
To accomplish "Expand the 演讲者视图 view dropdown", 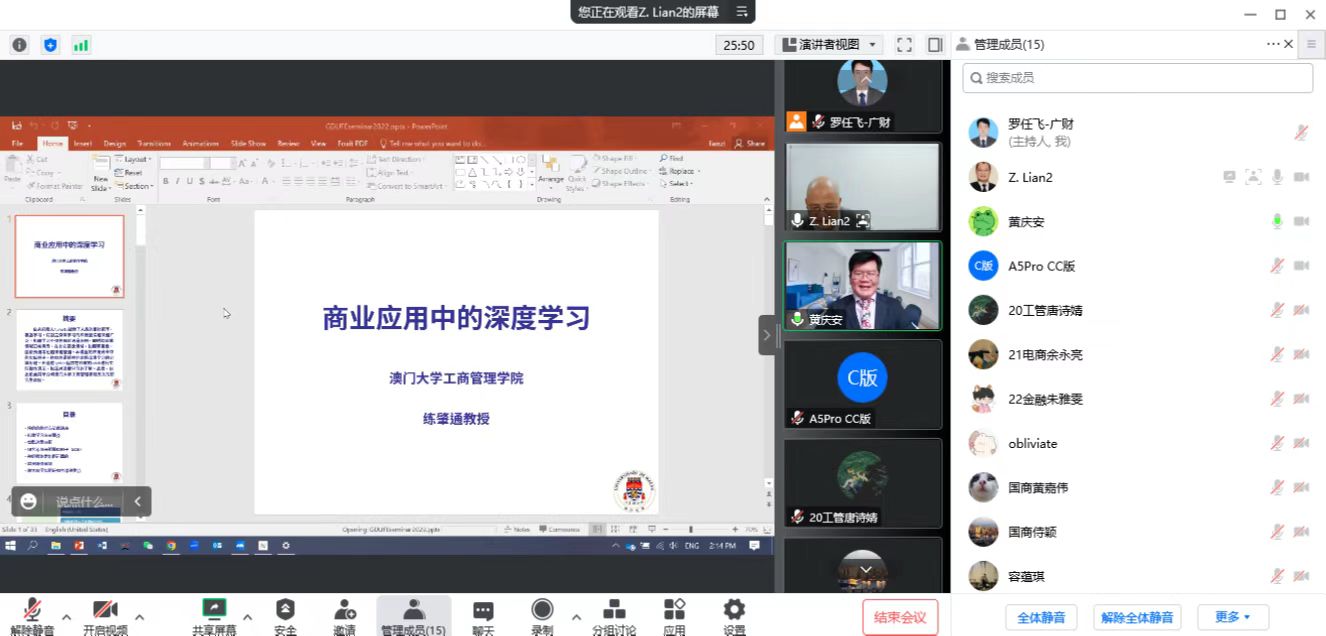I will point(829,44).
